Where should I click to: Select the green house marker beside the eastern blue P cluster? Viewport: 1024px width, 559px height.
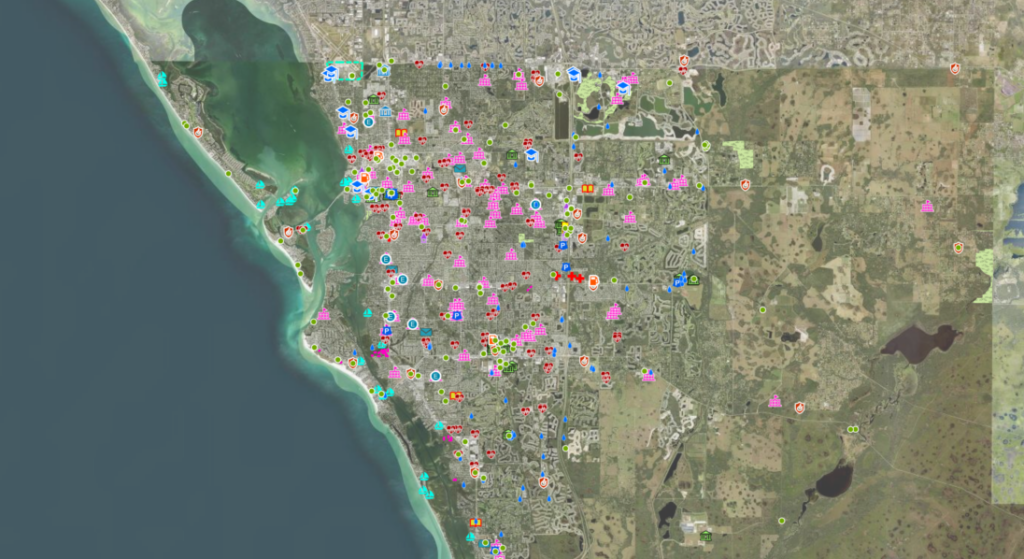(x=693, y=280)
